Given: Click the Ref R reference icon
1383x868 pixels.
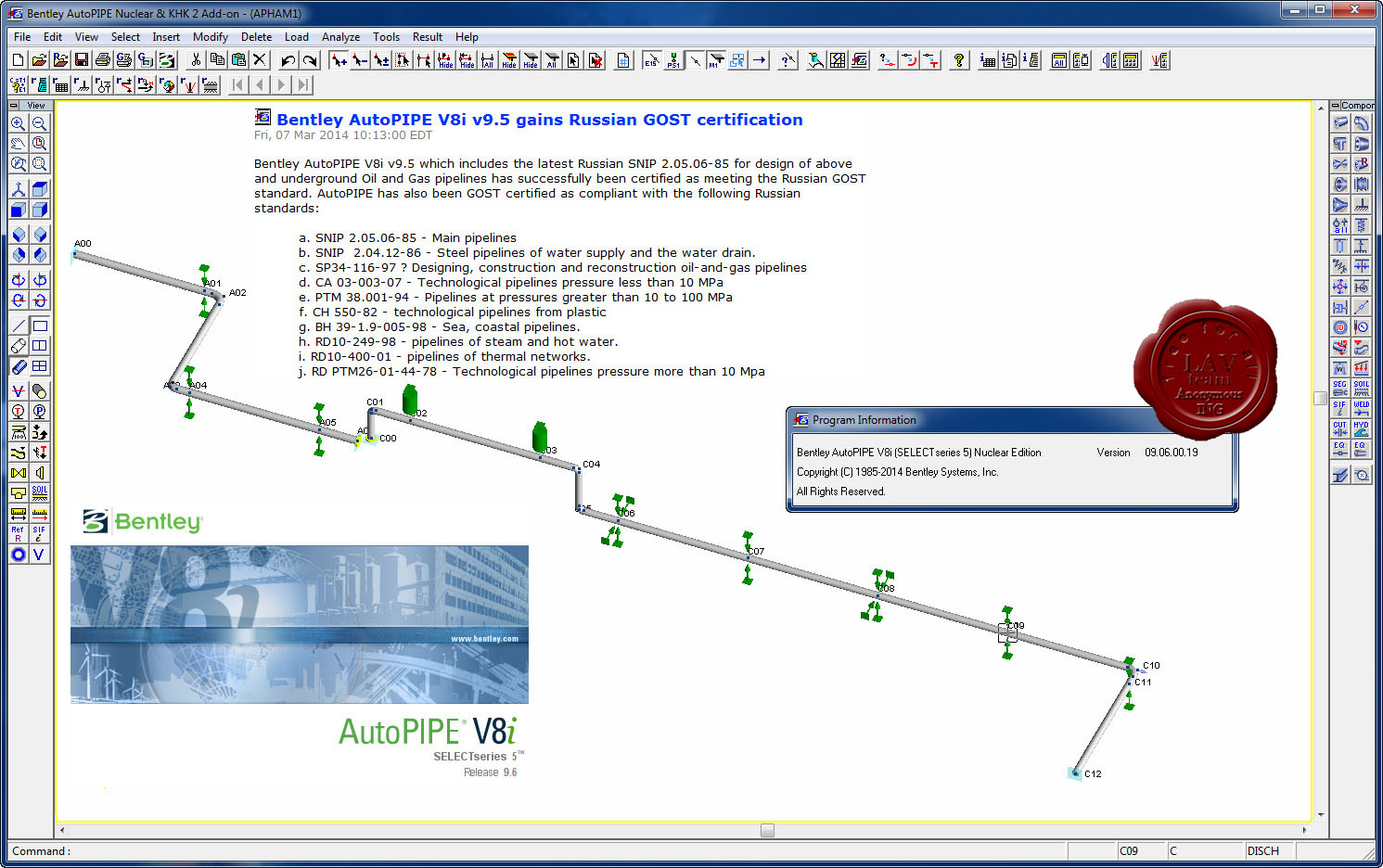Looking at the screenshot, I should click(x=18, y=533).
